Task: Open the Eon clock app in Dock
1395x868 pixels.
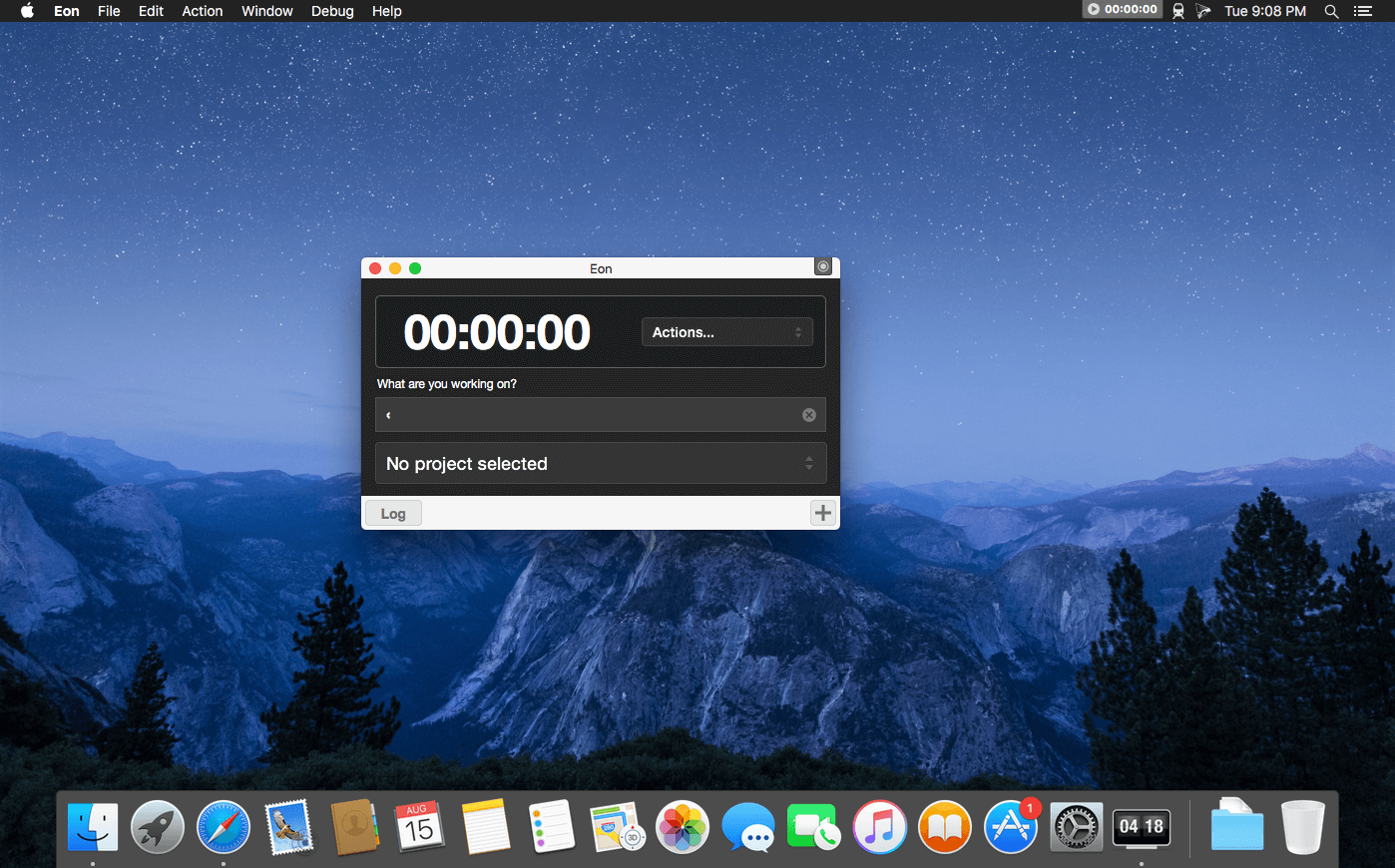Action: pos(1142,827)
